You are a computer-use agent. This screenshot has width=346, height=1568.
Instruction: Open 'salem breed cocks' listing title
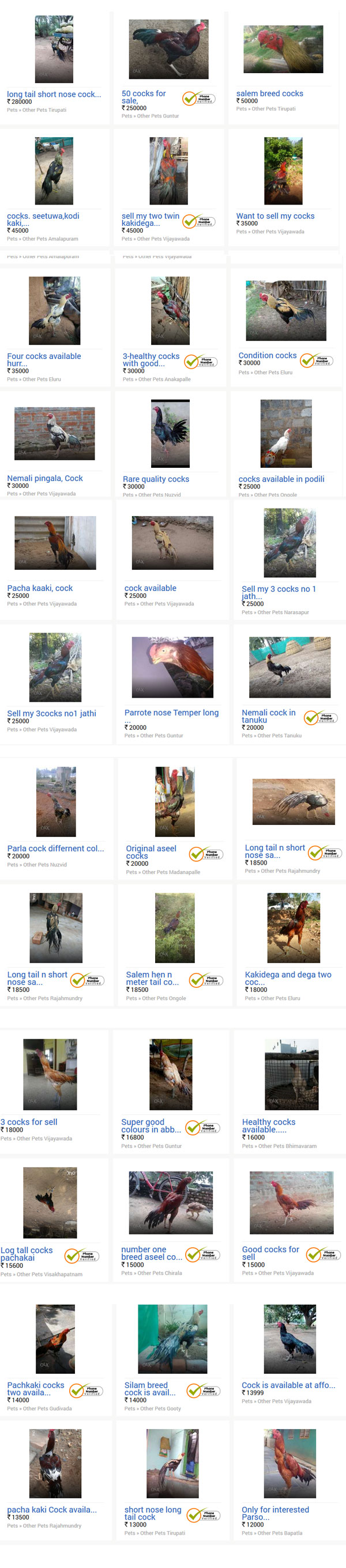[269, 94]
